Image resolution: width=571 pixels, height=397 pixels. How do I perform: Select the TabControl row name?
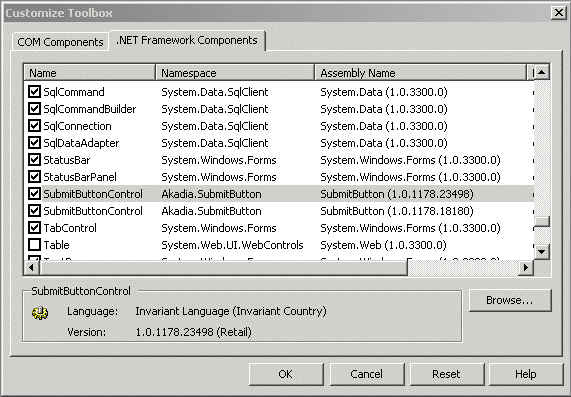pyautogui.click(x=70, y=228)
